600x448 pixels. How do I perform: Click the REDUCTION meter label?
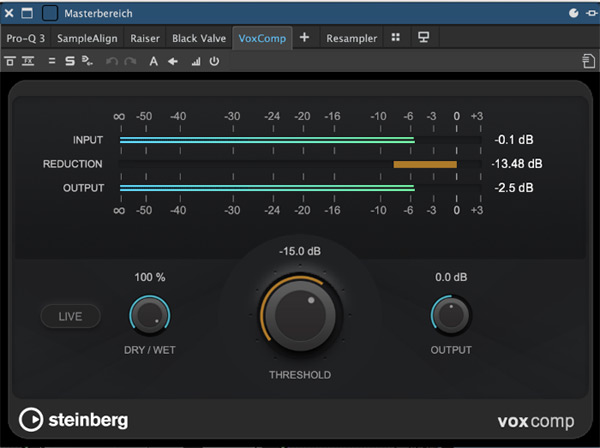point(73,164)
